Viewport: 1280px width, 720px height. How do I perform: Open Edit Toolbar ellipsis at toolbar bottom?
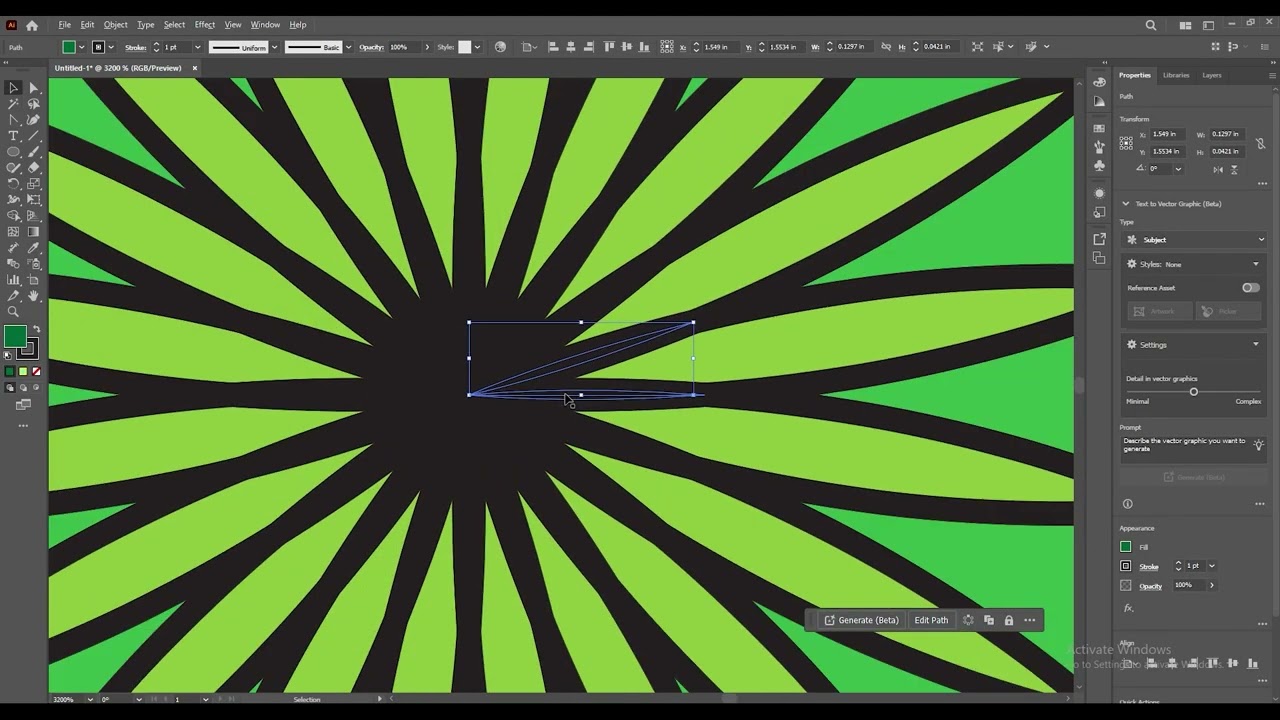(x=23, y=426)
